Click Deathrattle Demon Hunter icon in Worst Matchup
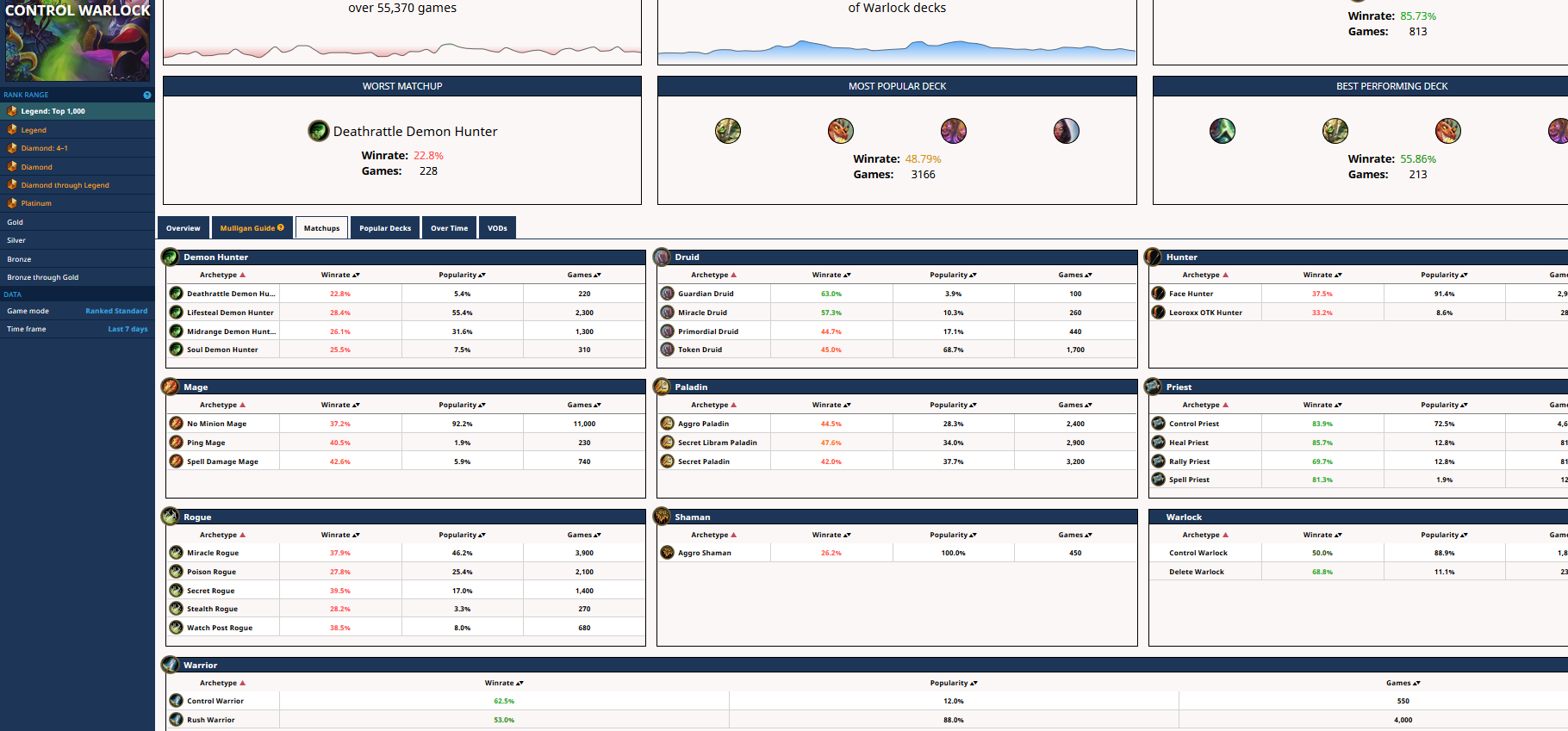 click(319, 131)
